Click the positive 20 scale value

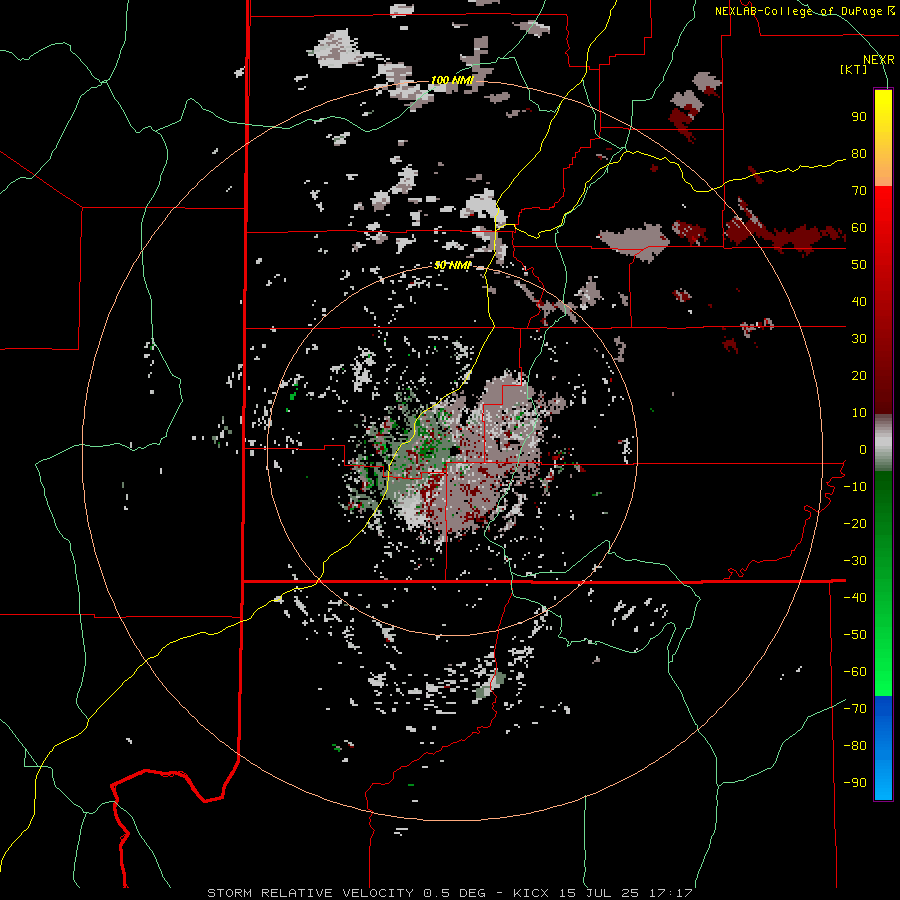point(859,376)
